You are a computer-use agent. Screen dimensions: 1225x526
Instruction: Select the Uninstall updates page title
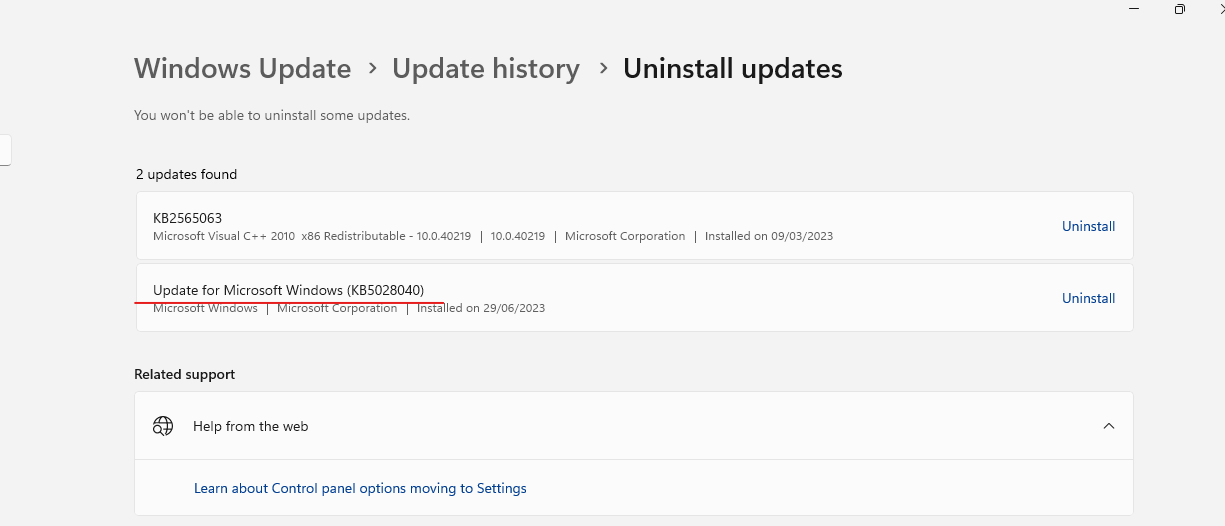pos(733,68)
